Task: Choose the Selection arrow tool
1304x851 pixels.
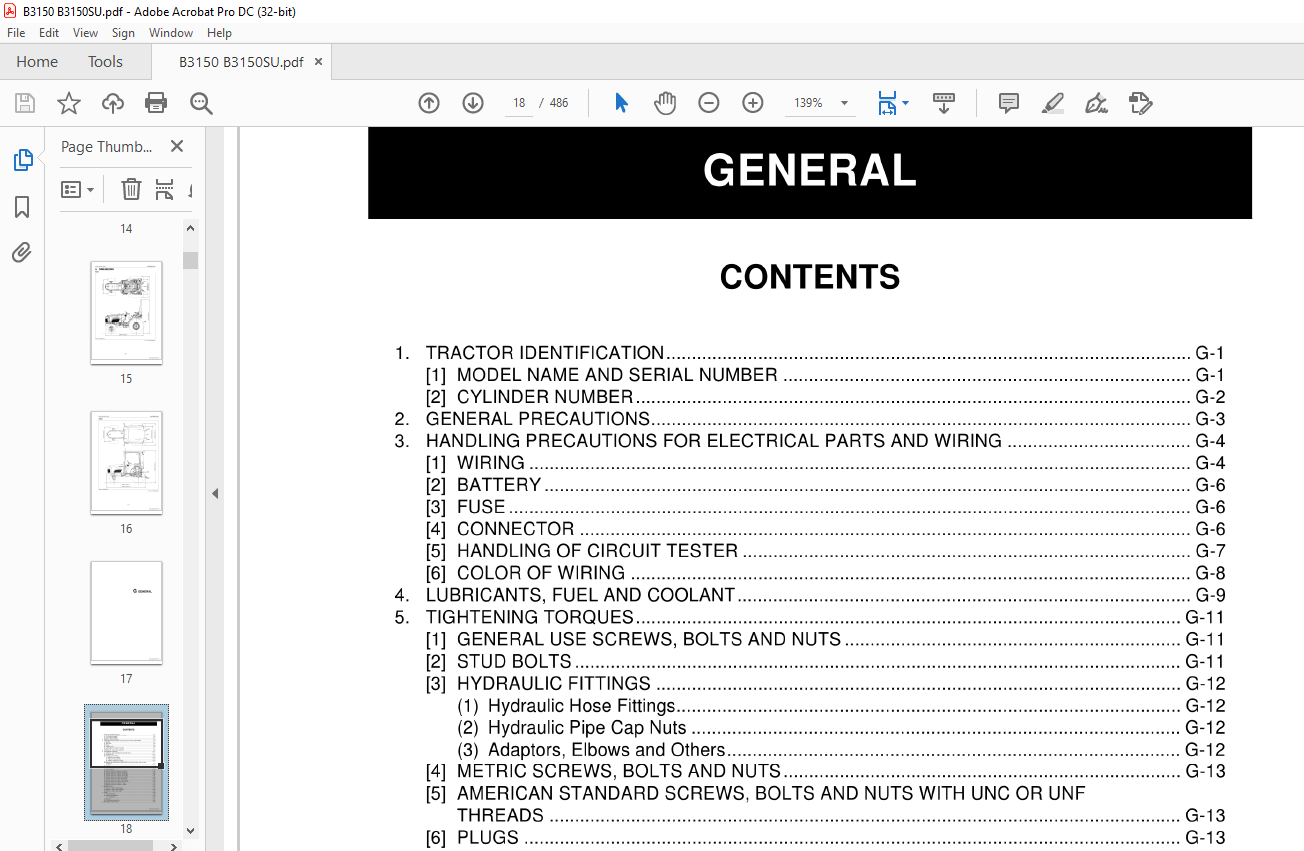Action: click(621, 103)
